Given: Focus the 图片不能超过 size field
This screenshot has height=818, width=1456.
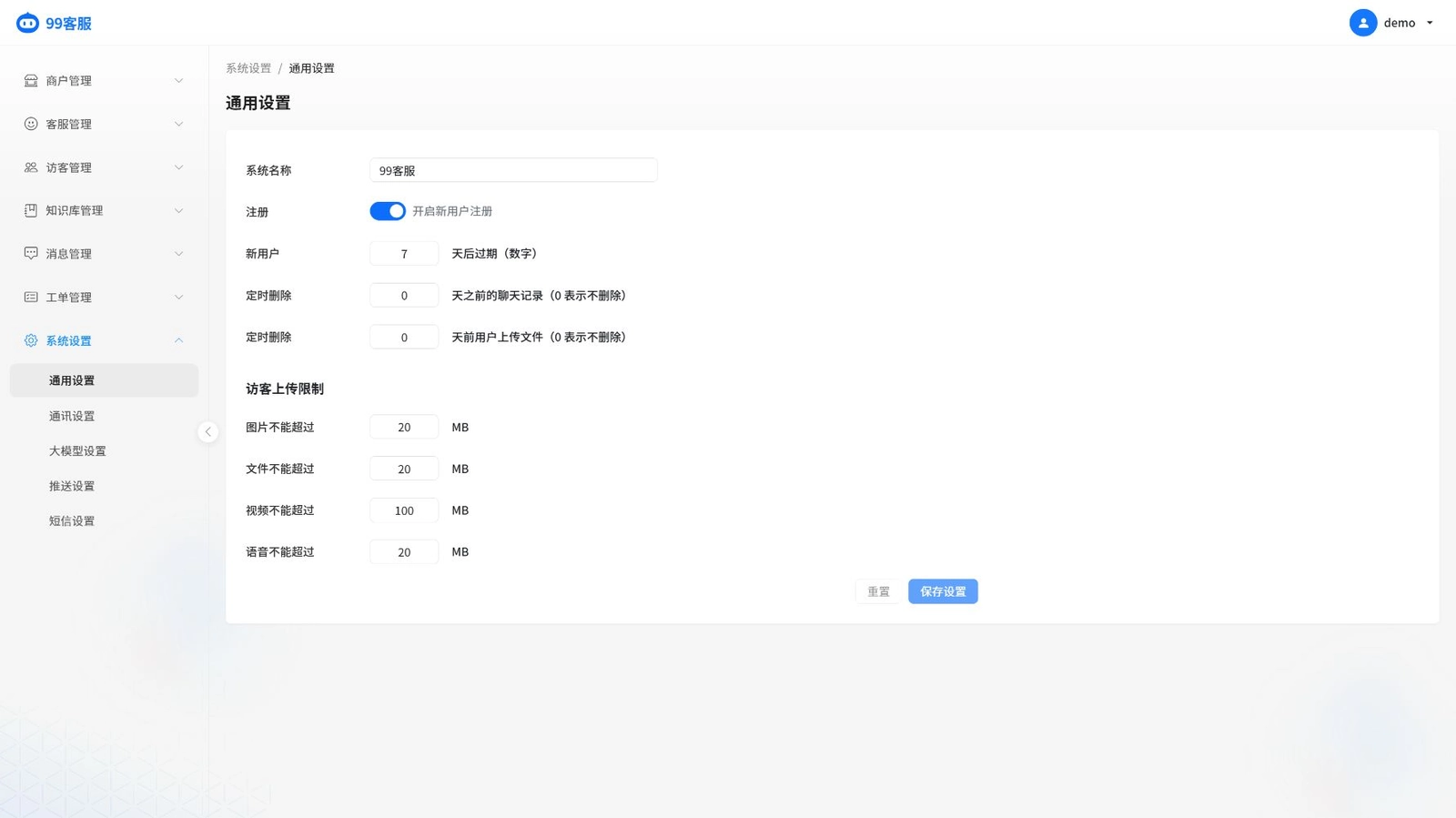Looking at the screenshot, I should [404, 427].
